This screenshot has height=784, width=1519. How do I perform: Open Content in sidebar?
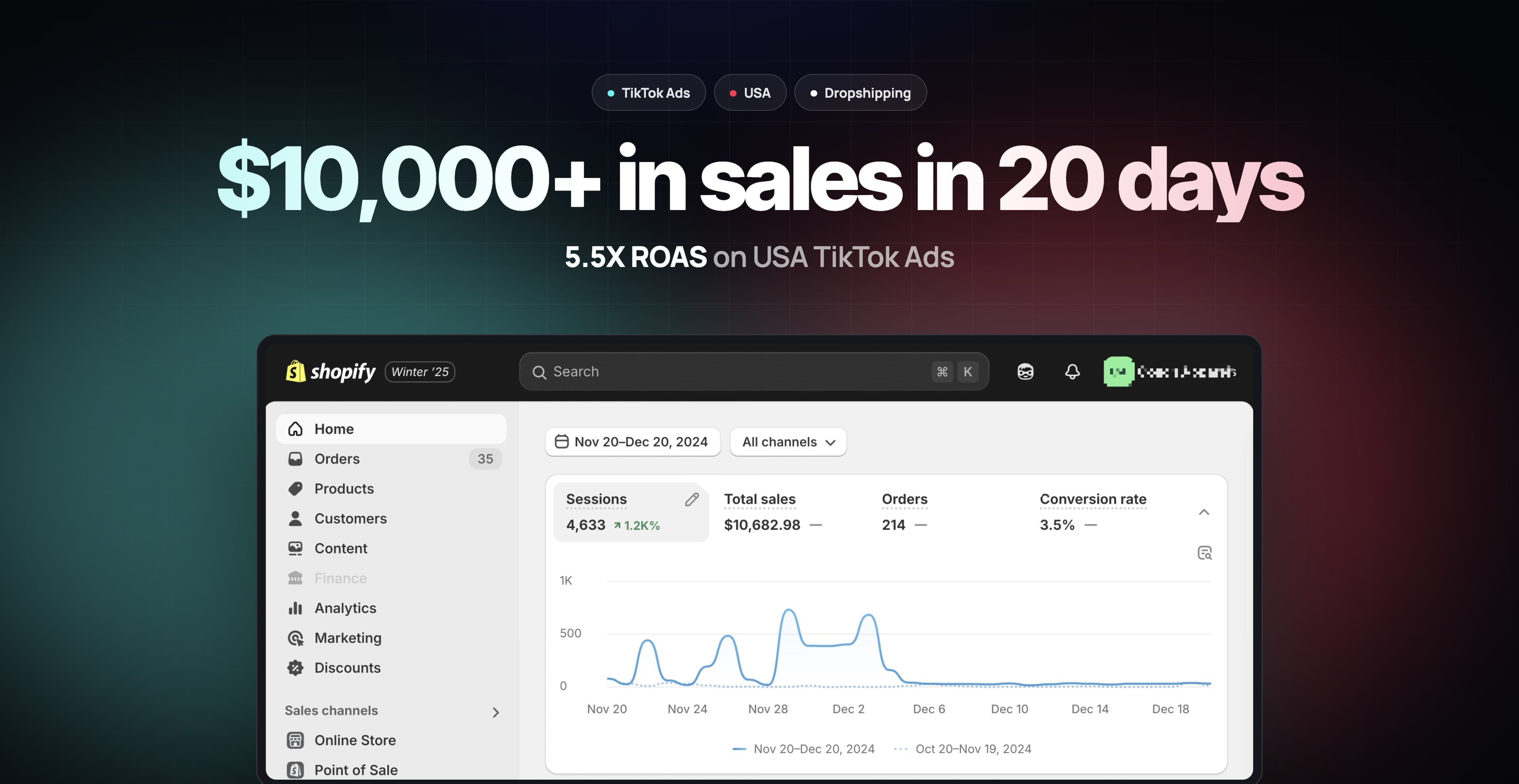click(x=391, y=548)
